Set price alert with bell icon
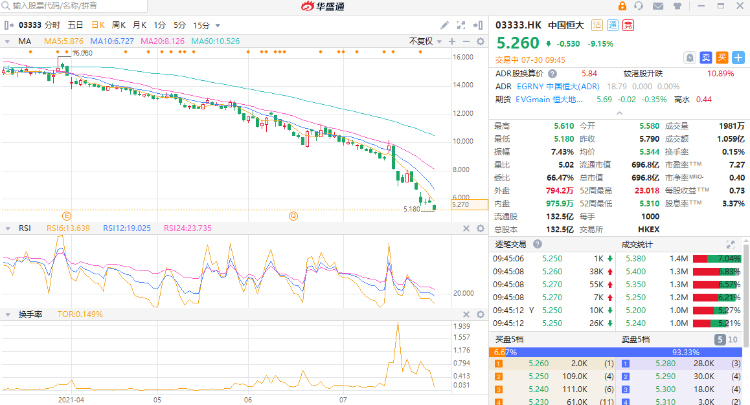Viewport: 750px width, 405px height. tap(690, 57)
